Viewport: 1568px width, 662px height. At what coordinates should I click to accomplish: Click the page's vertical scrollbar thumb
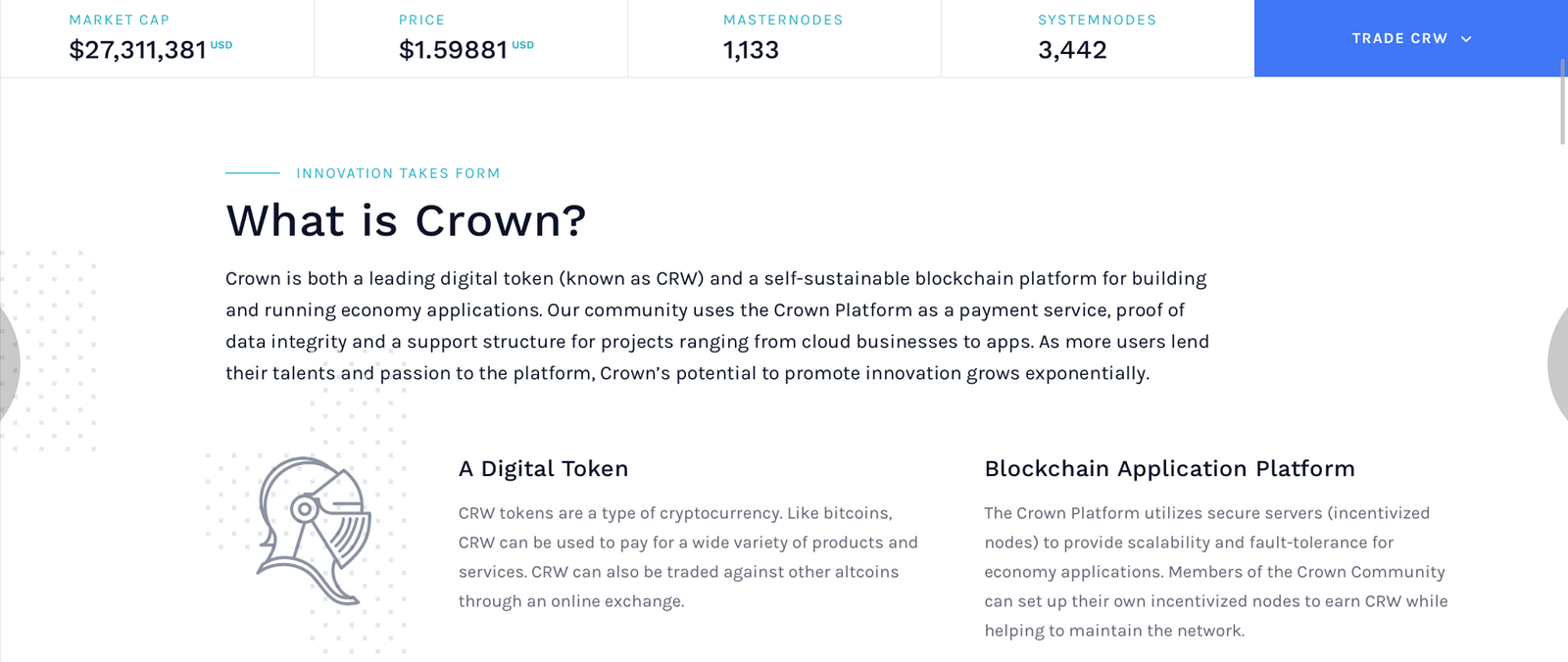pyautogui.click(x=1563, y=102)
